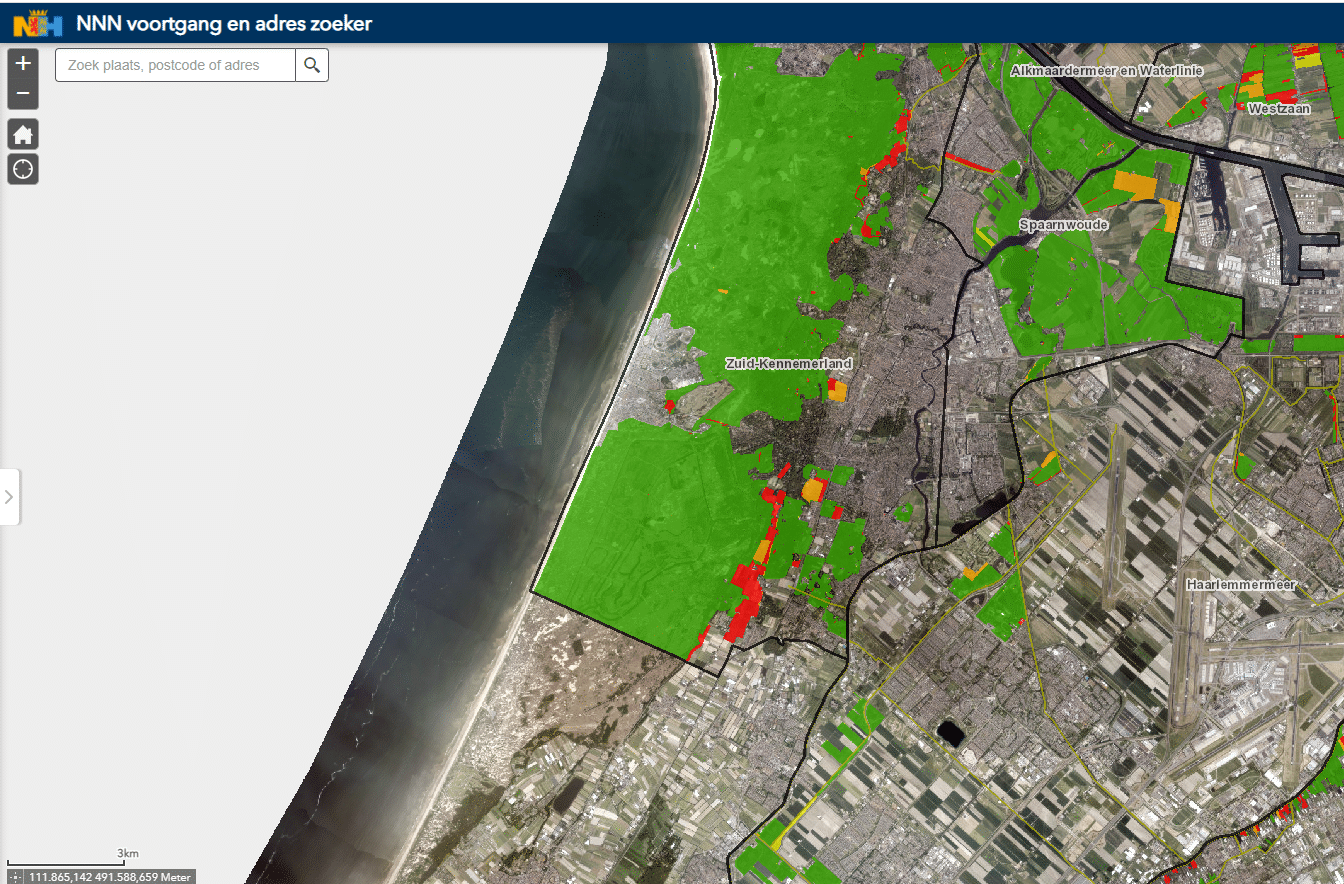Zoom in on the map

(x=23, y=63)
